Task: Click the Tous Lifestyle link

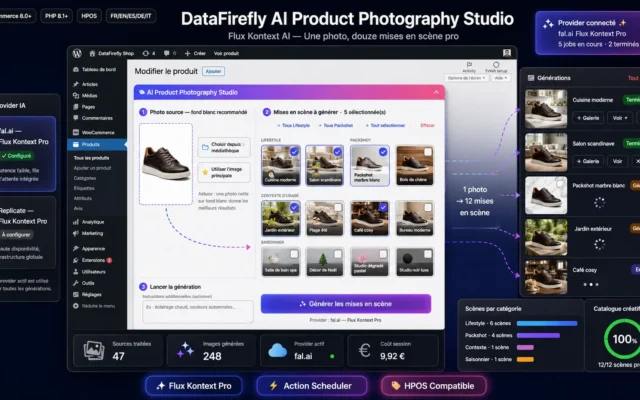Action: (293, 125)
